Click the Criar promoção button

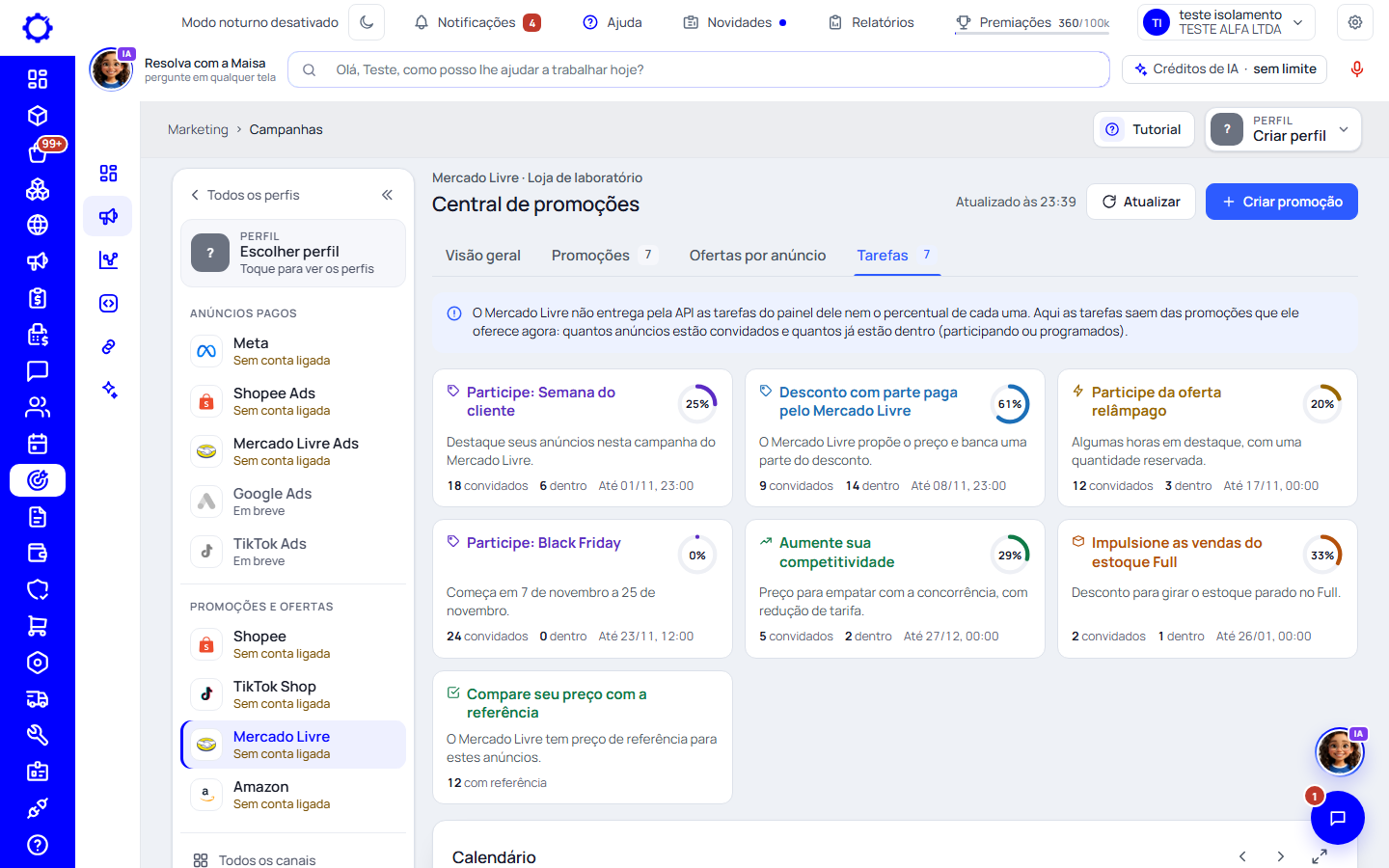(1281, 202)
